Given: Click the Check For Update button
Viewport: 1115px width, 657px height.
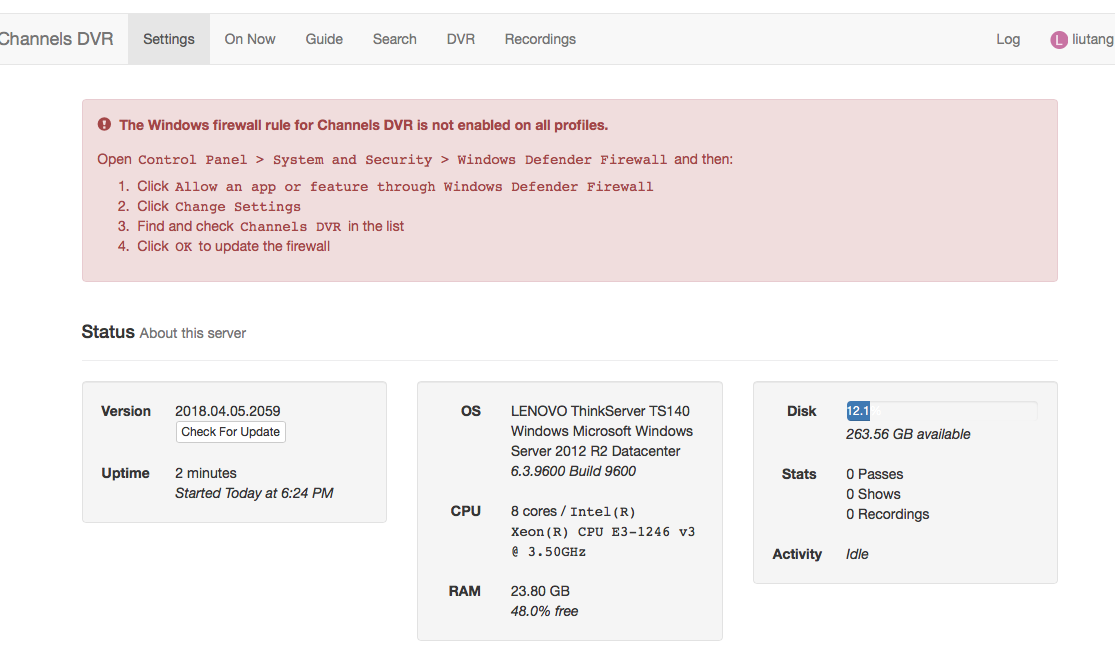Looking at the screenshot, I should coord(230,432).
